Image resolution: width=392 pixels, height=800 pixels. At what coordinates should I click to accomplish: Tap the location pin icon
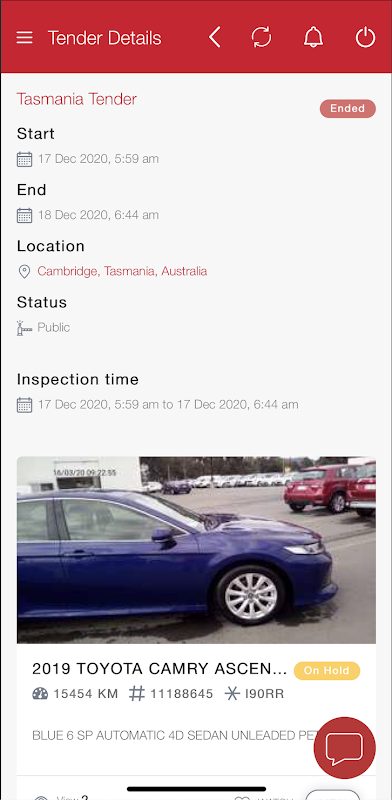[x=24, y=271]
